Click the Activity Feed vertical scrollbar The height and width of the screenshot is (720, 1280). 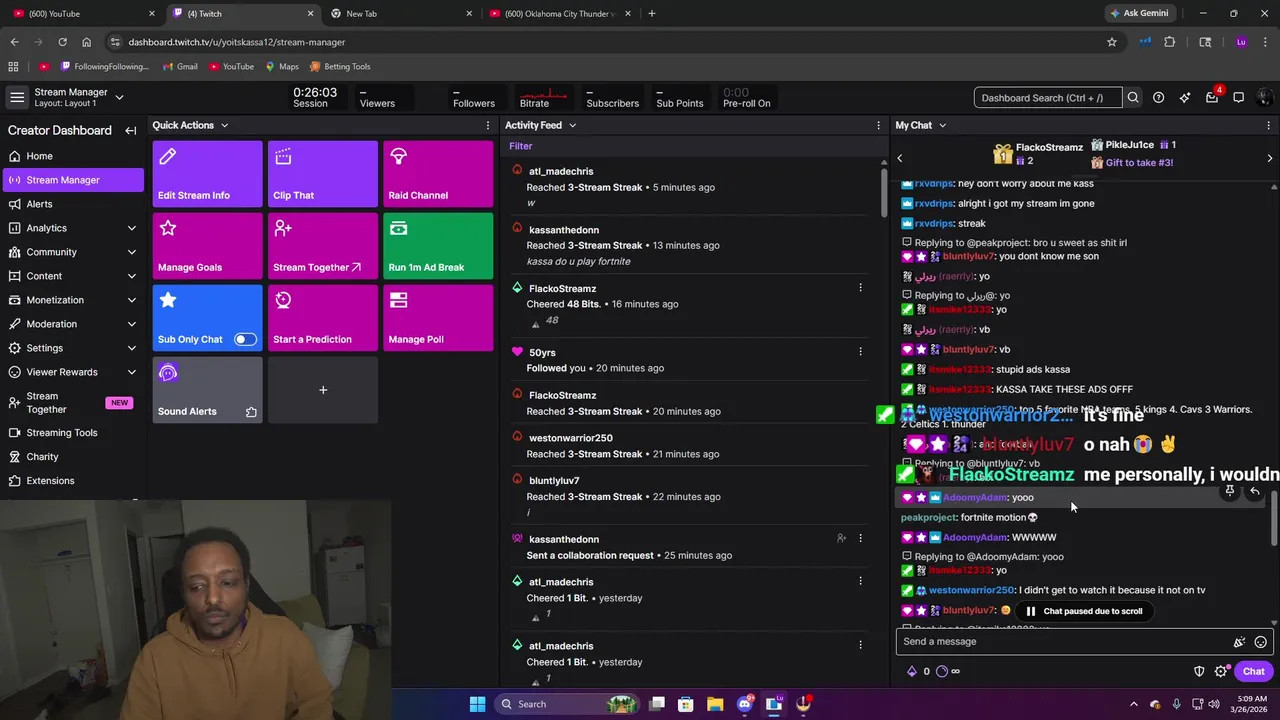point(884,192)
